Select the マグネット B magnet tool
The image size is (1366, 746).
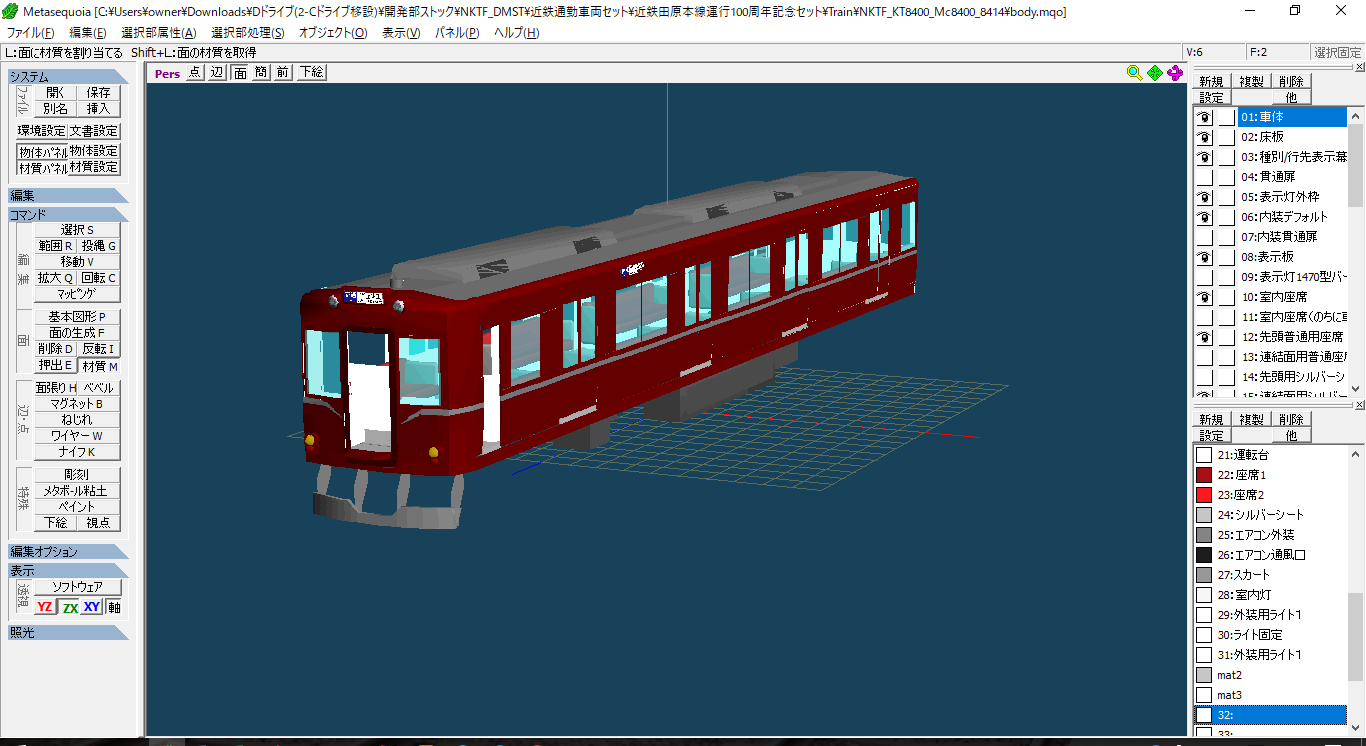coord(77,404)
